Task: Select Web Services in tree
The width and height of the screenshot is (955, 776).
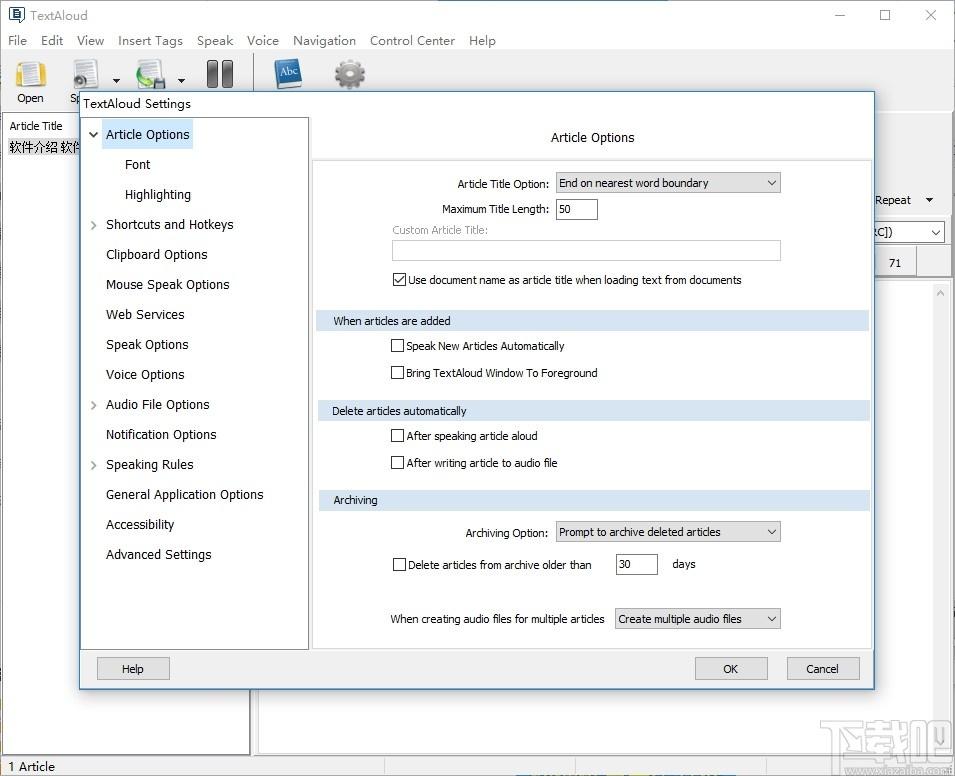Action: (x=145, y=314)
